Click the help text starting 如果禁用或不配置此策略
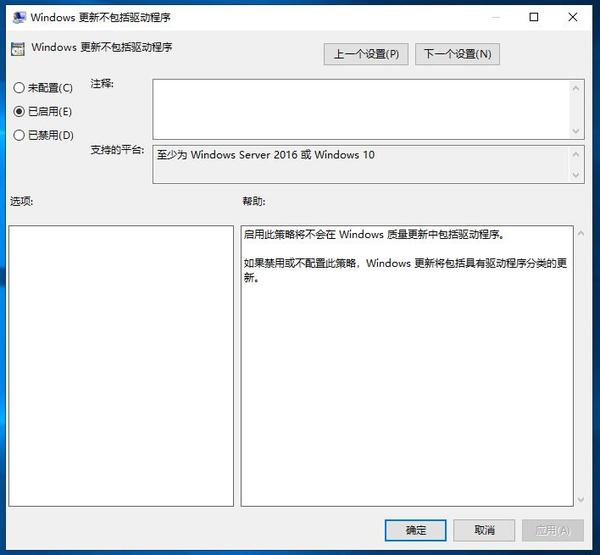 405,270
